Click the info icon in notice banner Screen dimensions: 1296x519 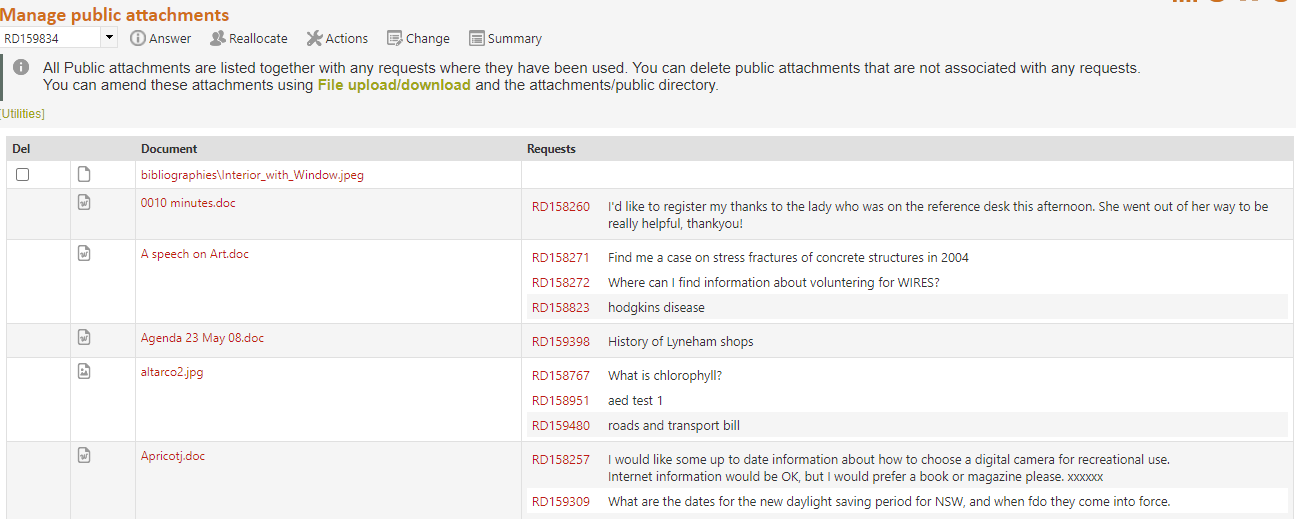click(x=21, y=67)
